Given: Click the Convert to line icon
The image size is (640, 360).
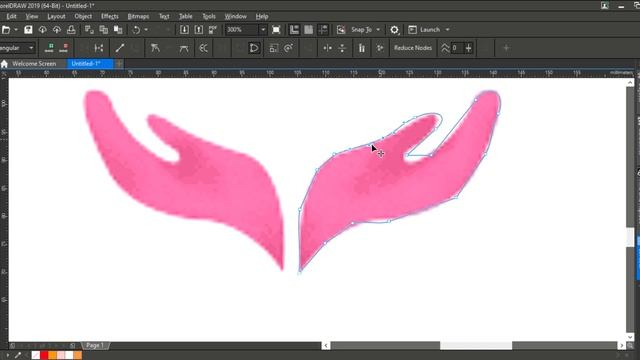Looking at the screenshot, I should (120, 48).
